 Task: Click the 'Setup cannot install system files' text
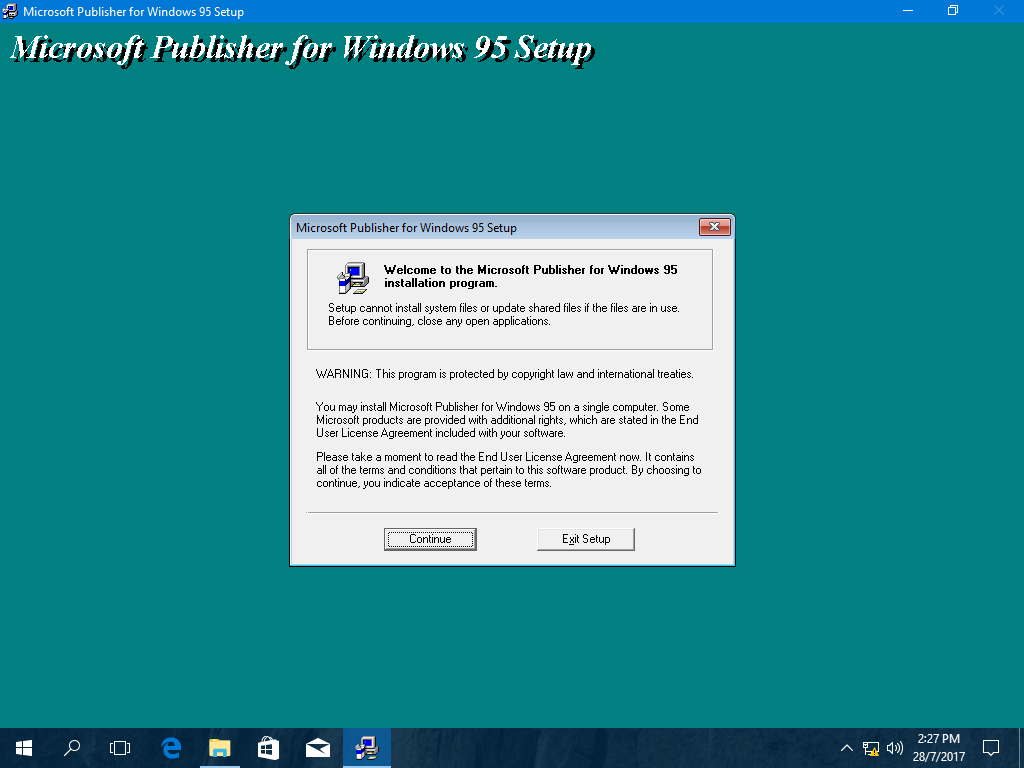pyautogui.click(x=504, y=314)
